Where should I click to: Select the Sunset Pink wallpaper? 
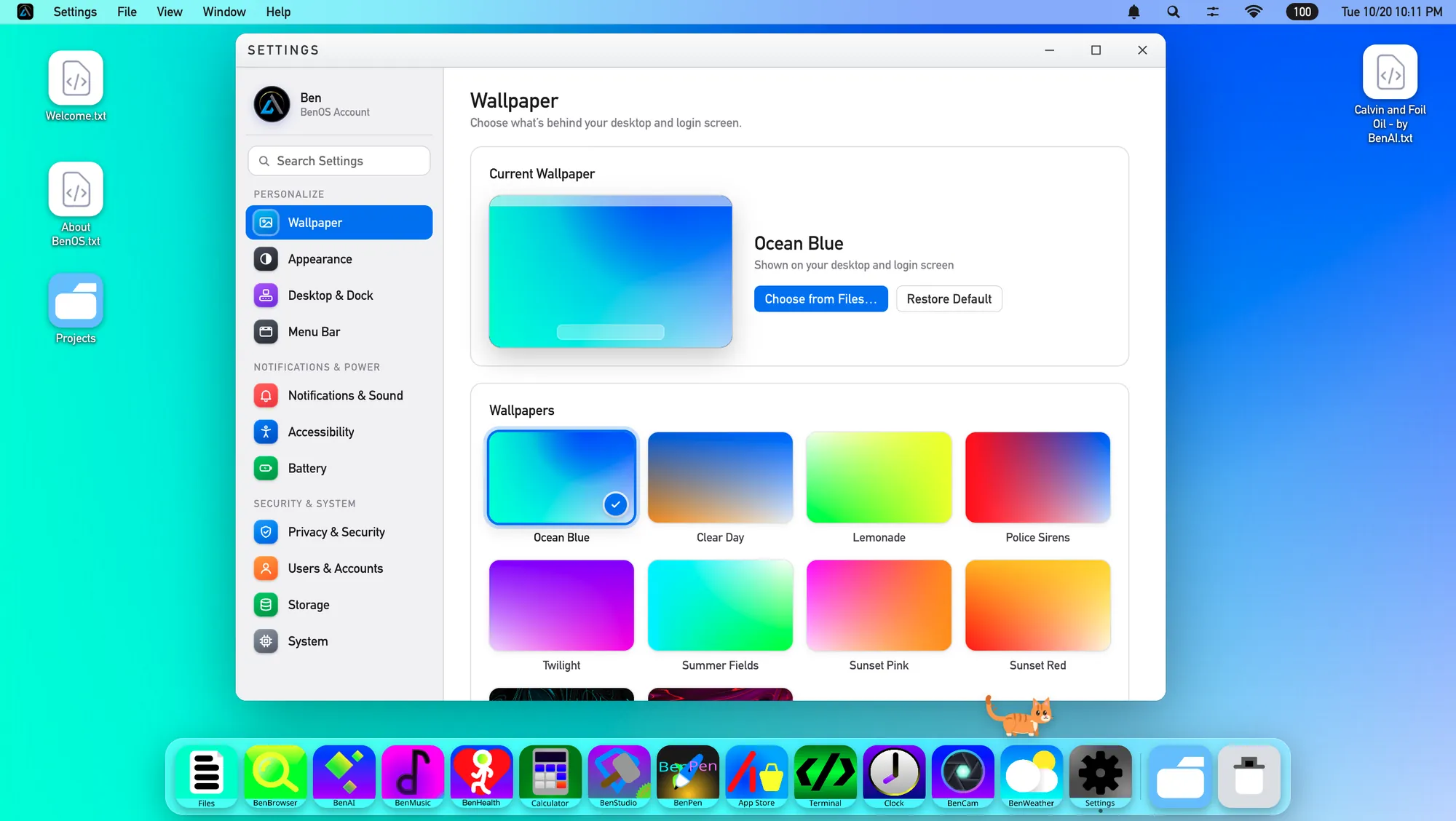tap(879, 605)
